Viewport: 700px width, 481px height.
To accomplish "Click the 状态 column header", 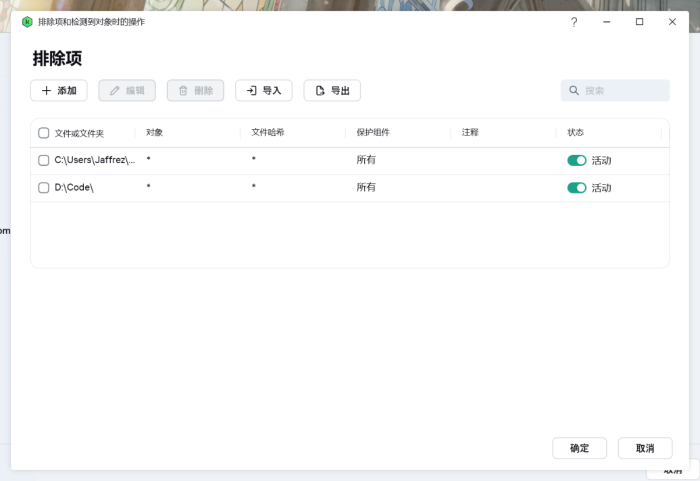I will (575, 133).
